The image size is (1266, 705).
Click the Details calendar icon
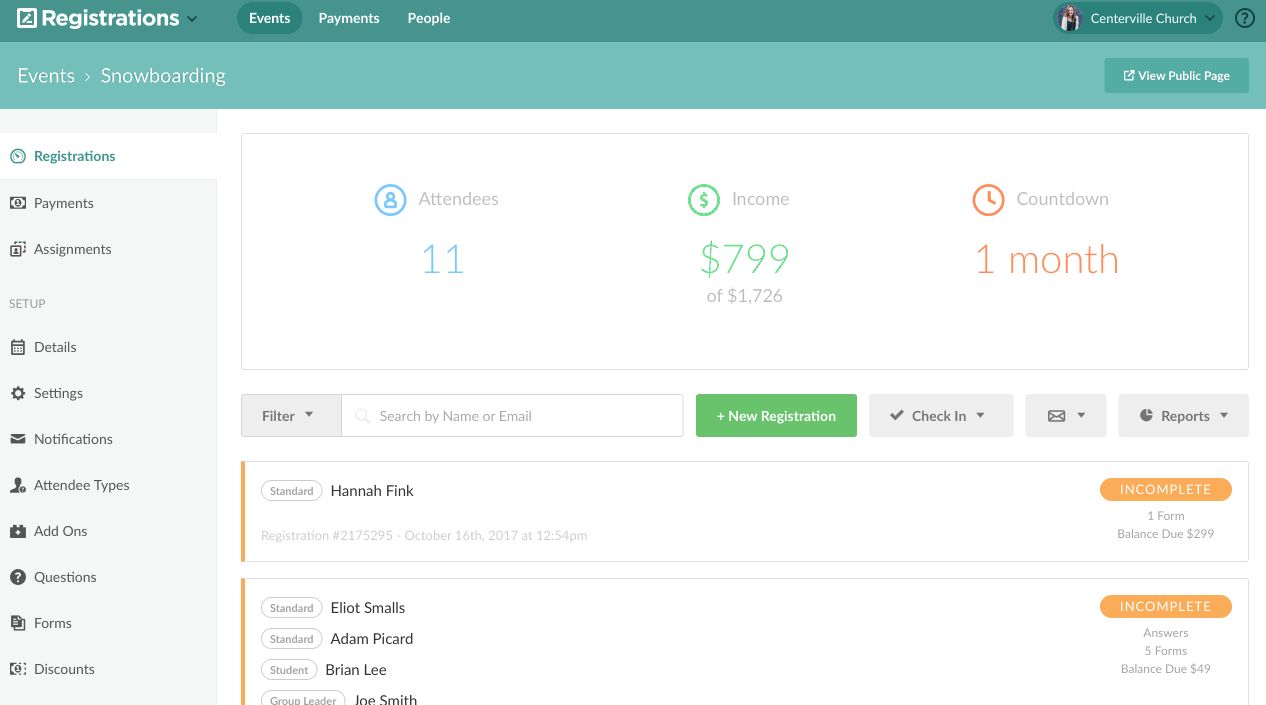[18, 347]
